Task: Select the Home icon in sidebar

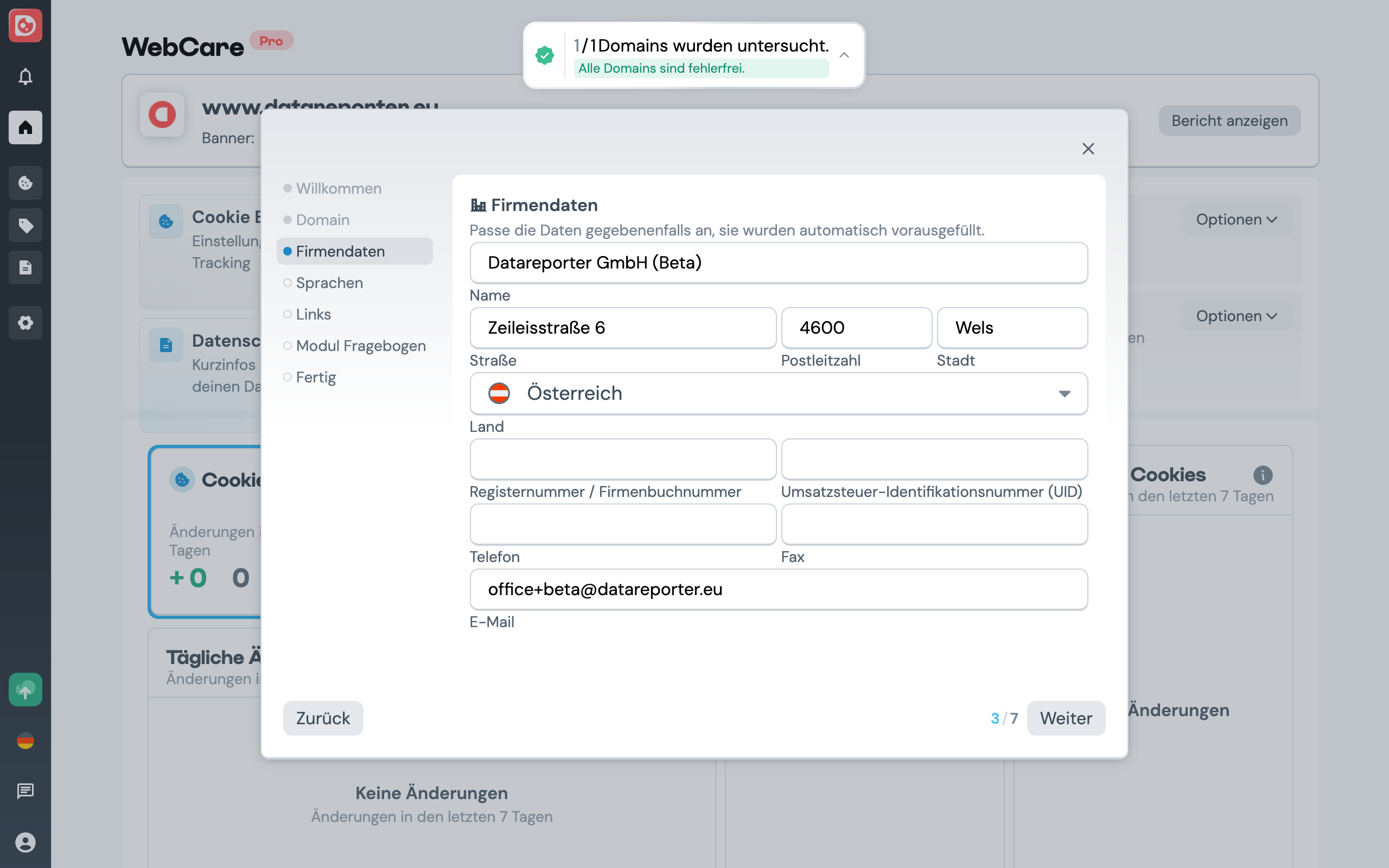Action: [x=26, y=127]
